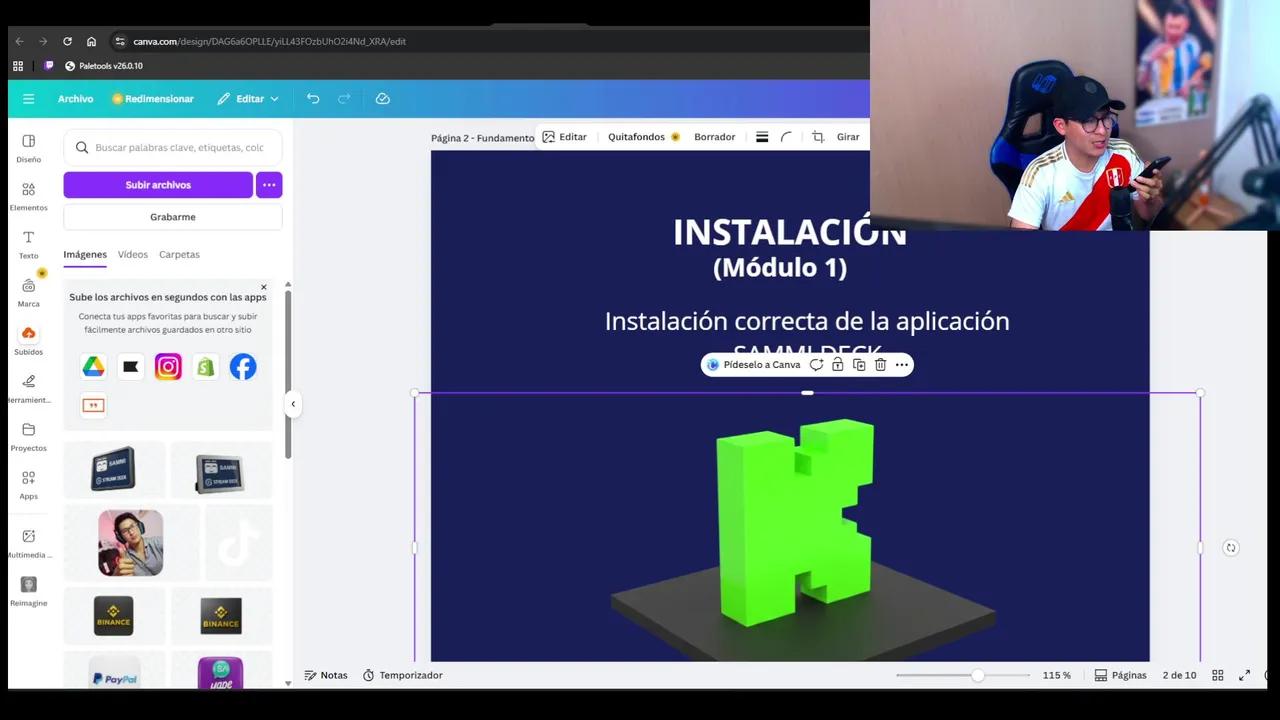
Task: Open the Texto sidebar panel
Action: click(x=28, y=244)
